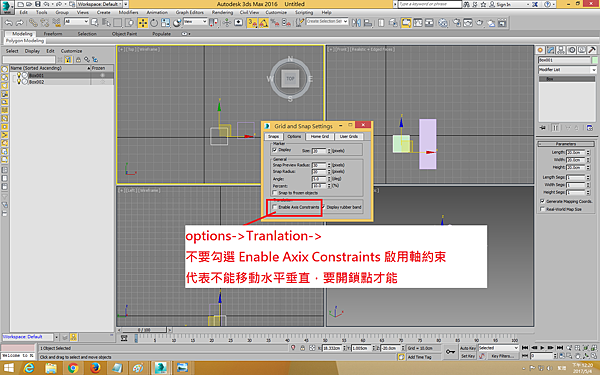Viewport: 600px width, 375px height.
Task: Toggle the Percent Snap button
Action: point(275,23)
